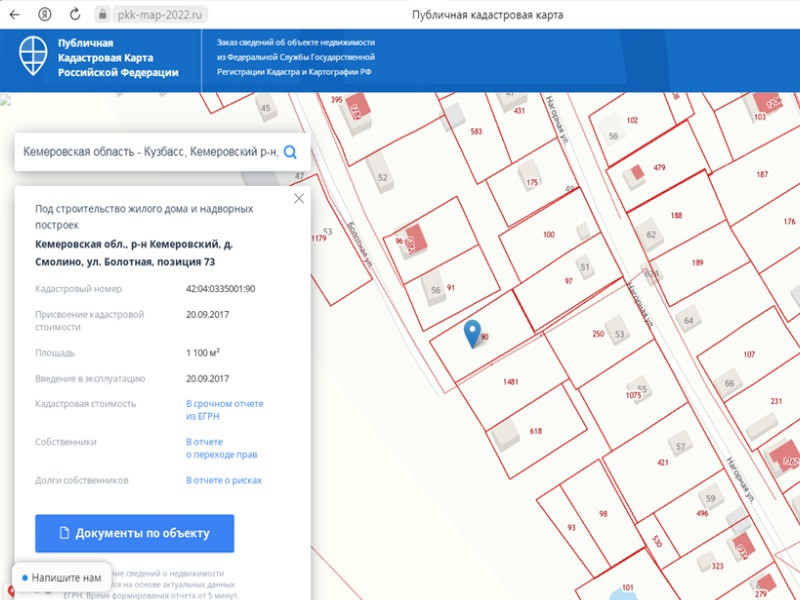Open the 'Напишите нам' chat widget

tap(60, 578)
